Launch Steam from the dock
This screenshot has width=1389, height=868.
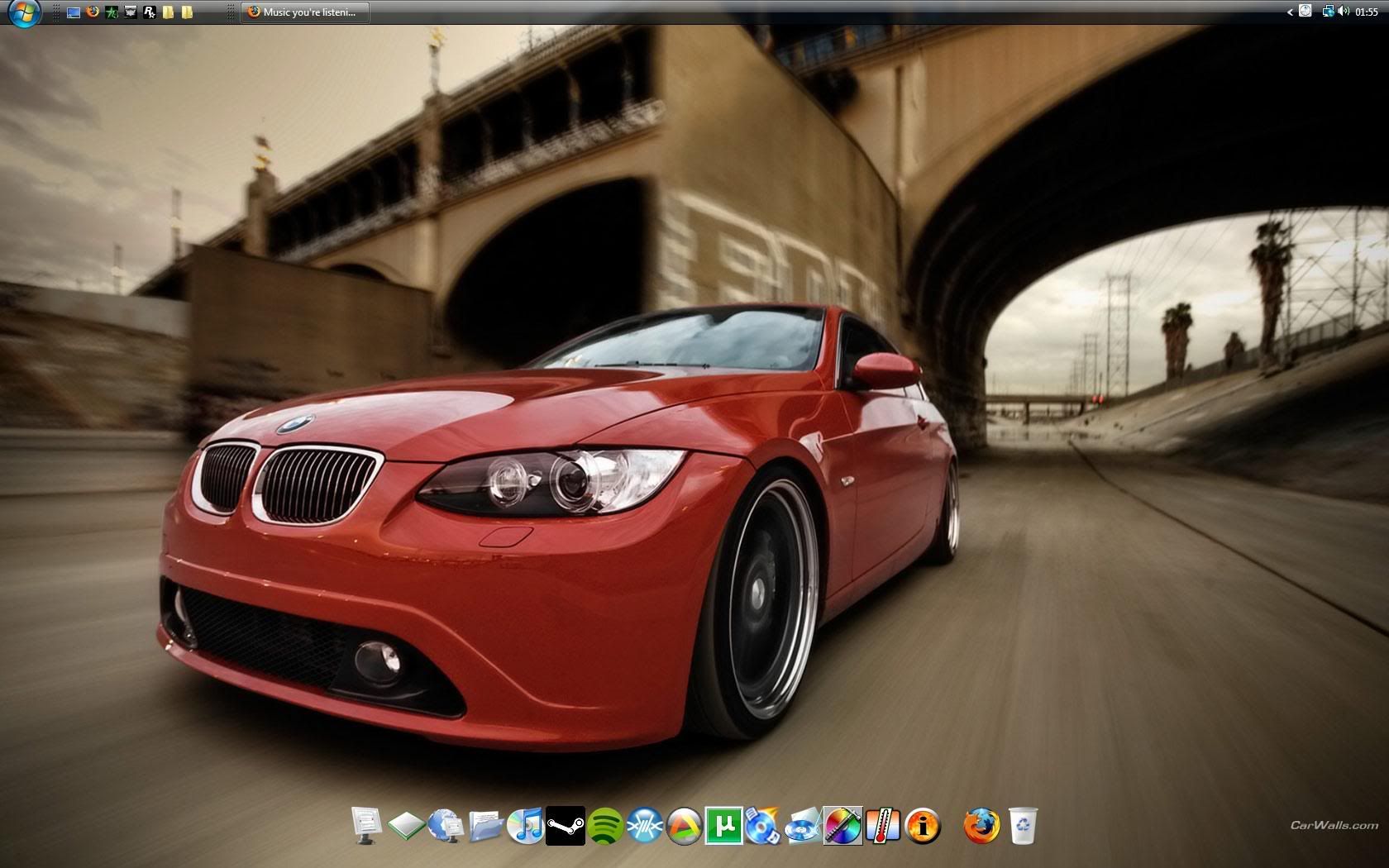[x=566, y=826]
